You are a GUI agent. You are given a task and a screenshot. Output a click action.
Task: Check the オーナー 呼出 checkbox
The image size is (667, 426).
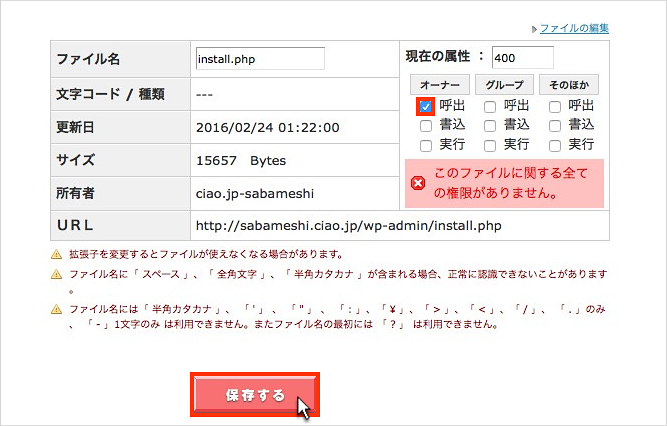425,106
